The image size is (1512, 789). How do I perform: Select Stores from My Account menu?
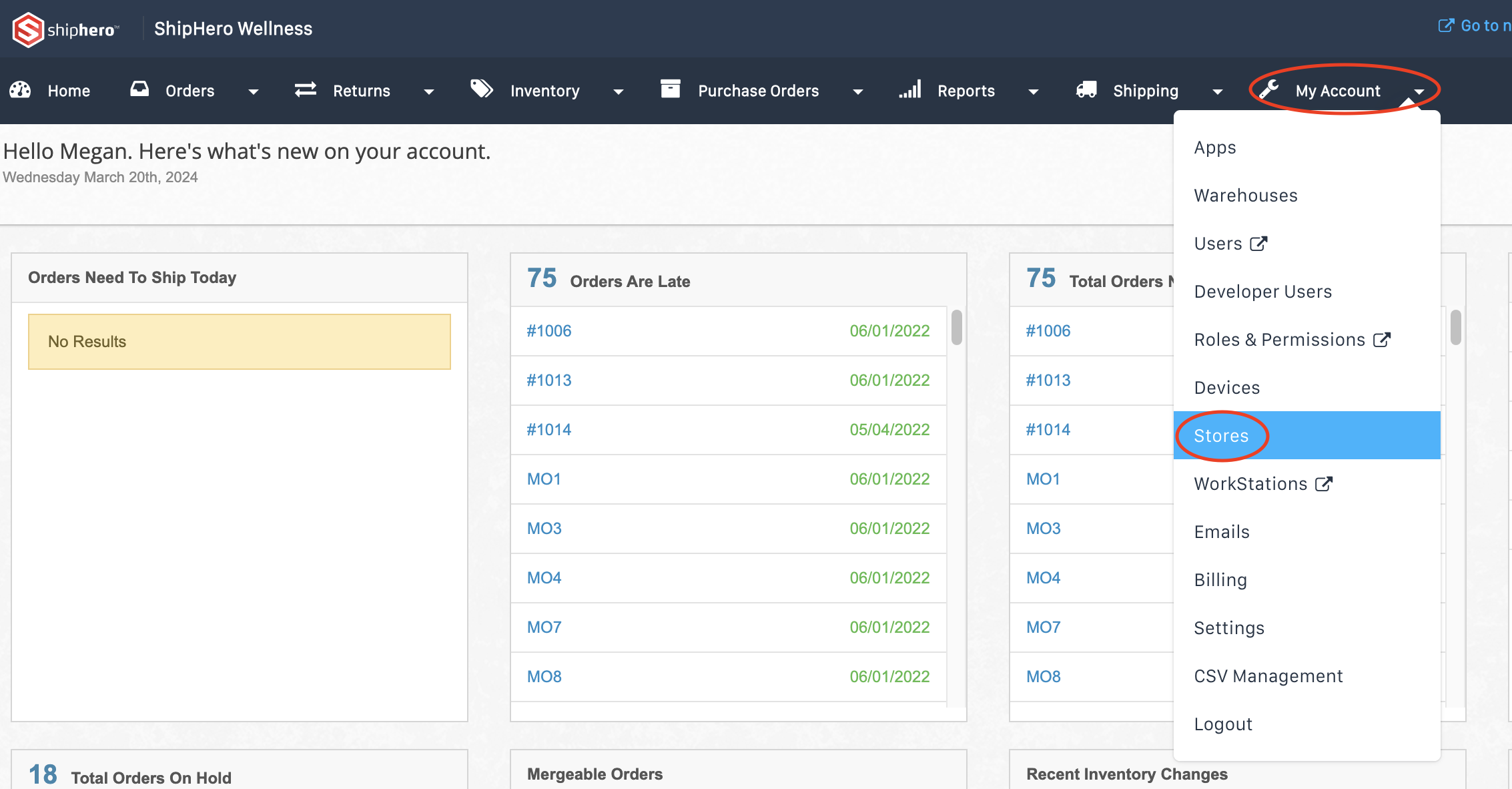1220,435
